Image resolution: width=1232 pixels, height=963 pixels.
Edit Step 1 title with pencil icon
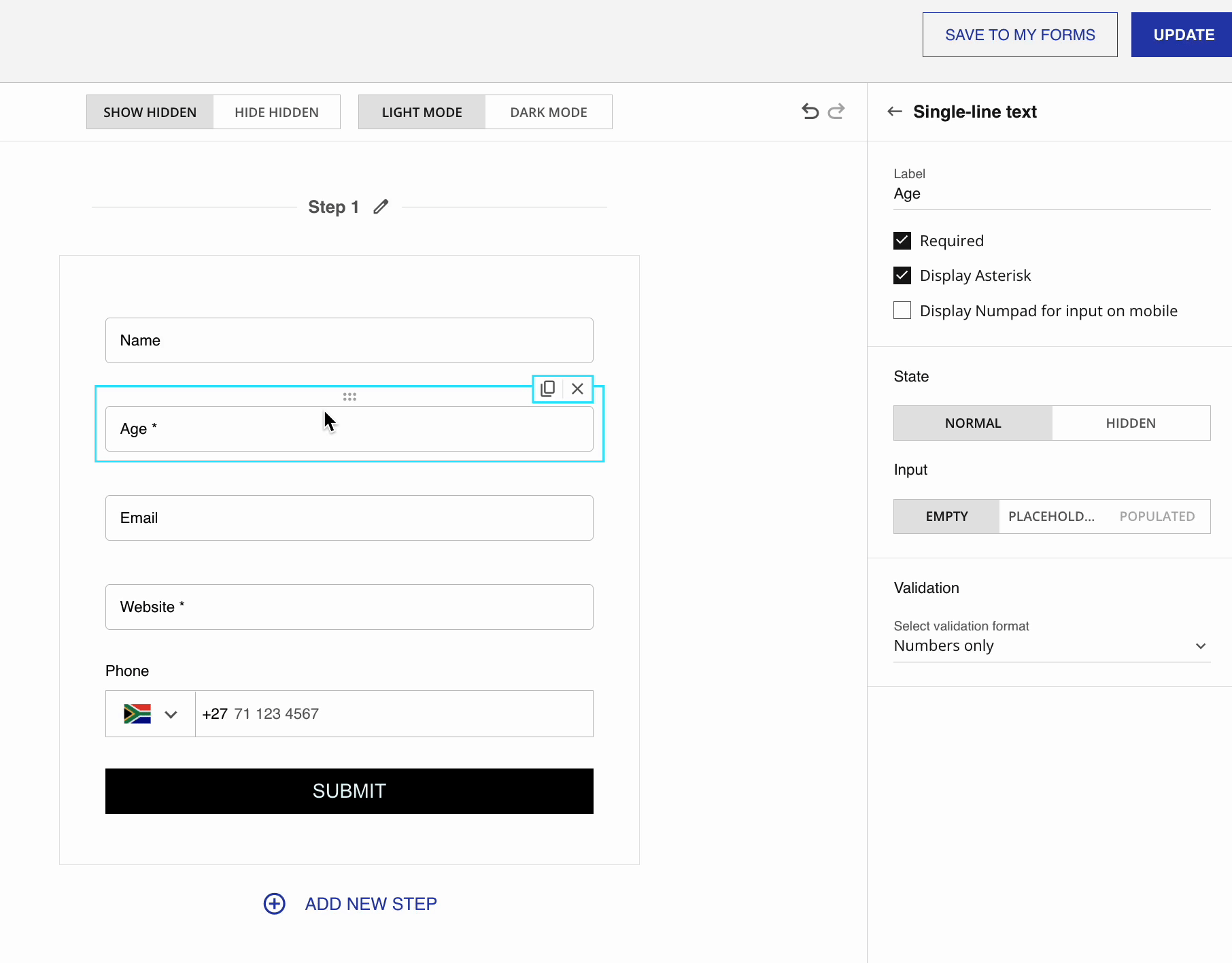[x=381, y=207]
